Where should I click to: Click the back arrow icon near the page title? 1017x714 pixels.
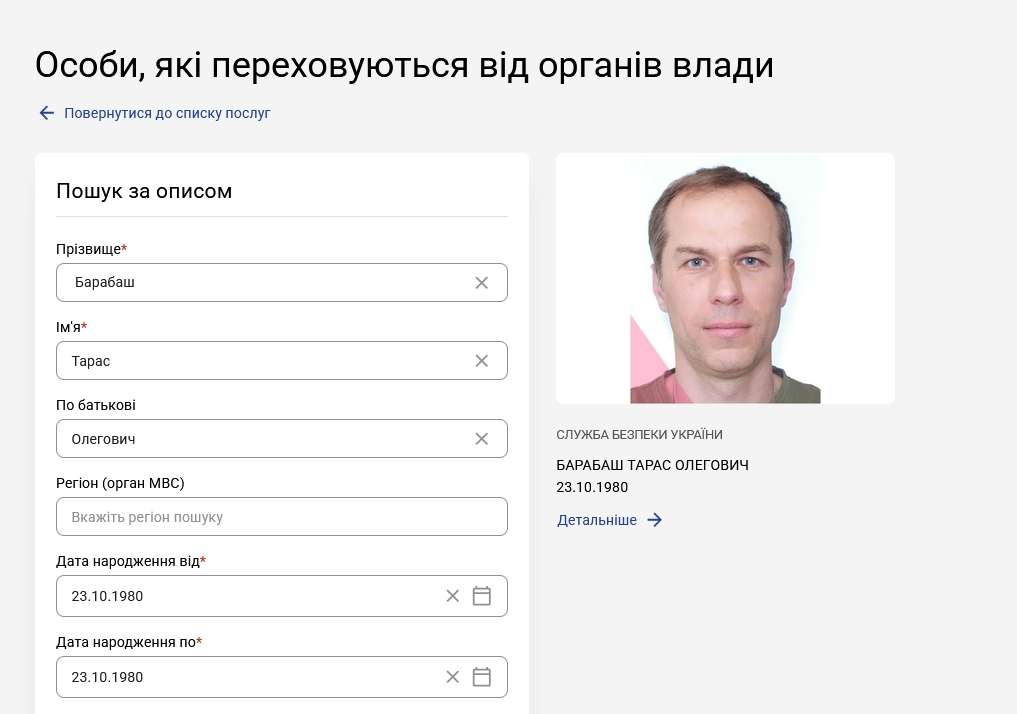point(47,113)
